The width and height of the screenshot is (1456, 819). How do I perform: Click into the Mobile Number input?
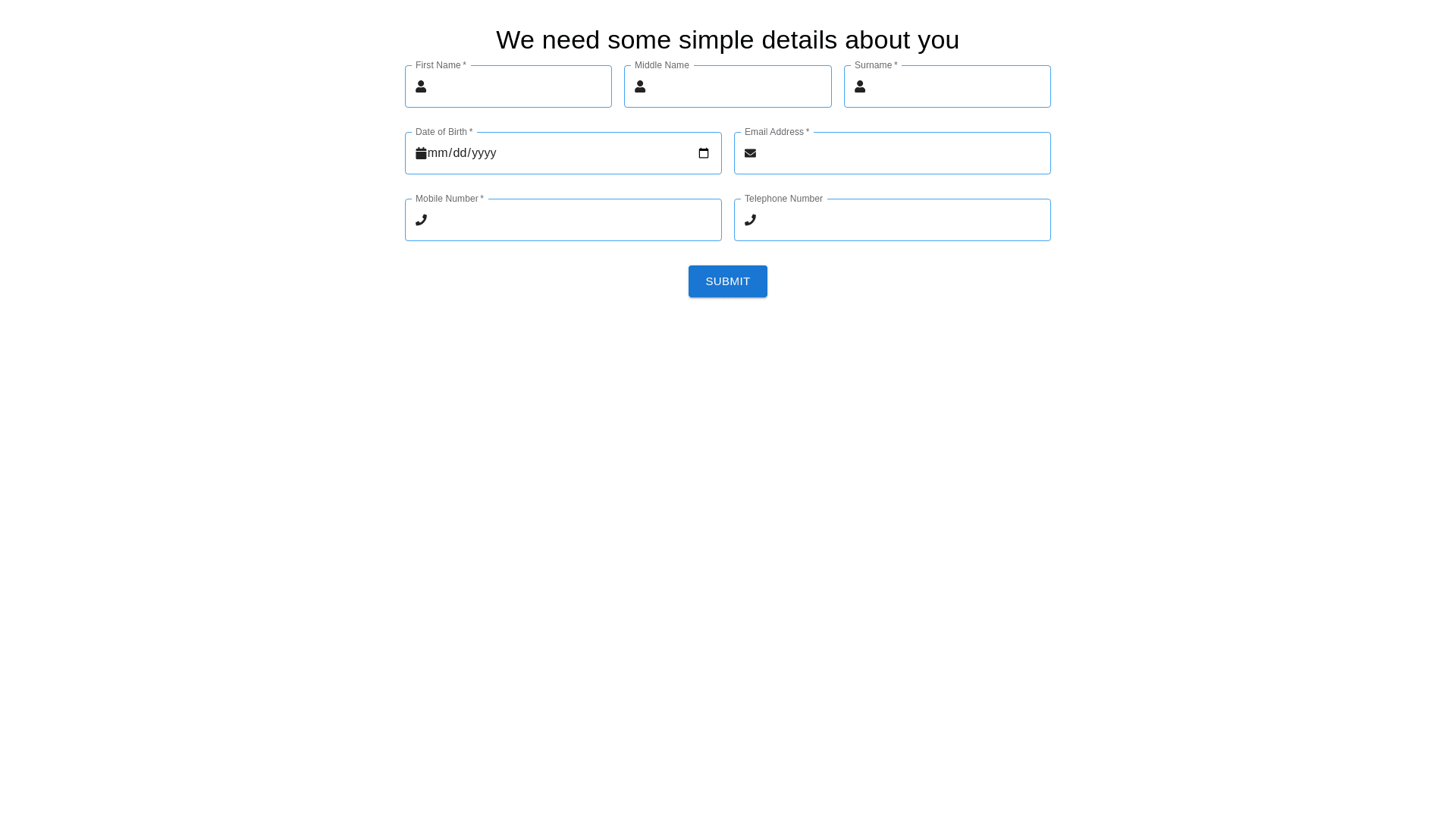[x=573, y=220]
